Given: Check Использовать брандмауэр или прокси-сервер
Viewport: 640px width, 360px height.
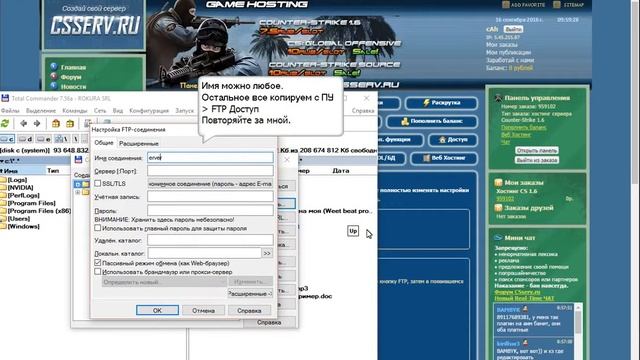Looking at the screenshot, I should pos(98,271).
